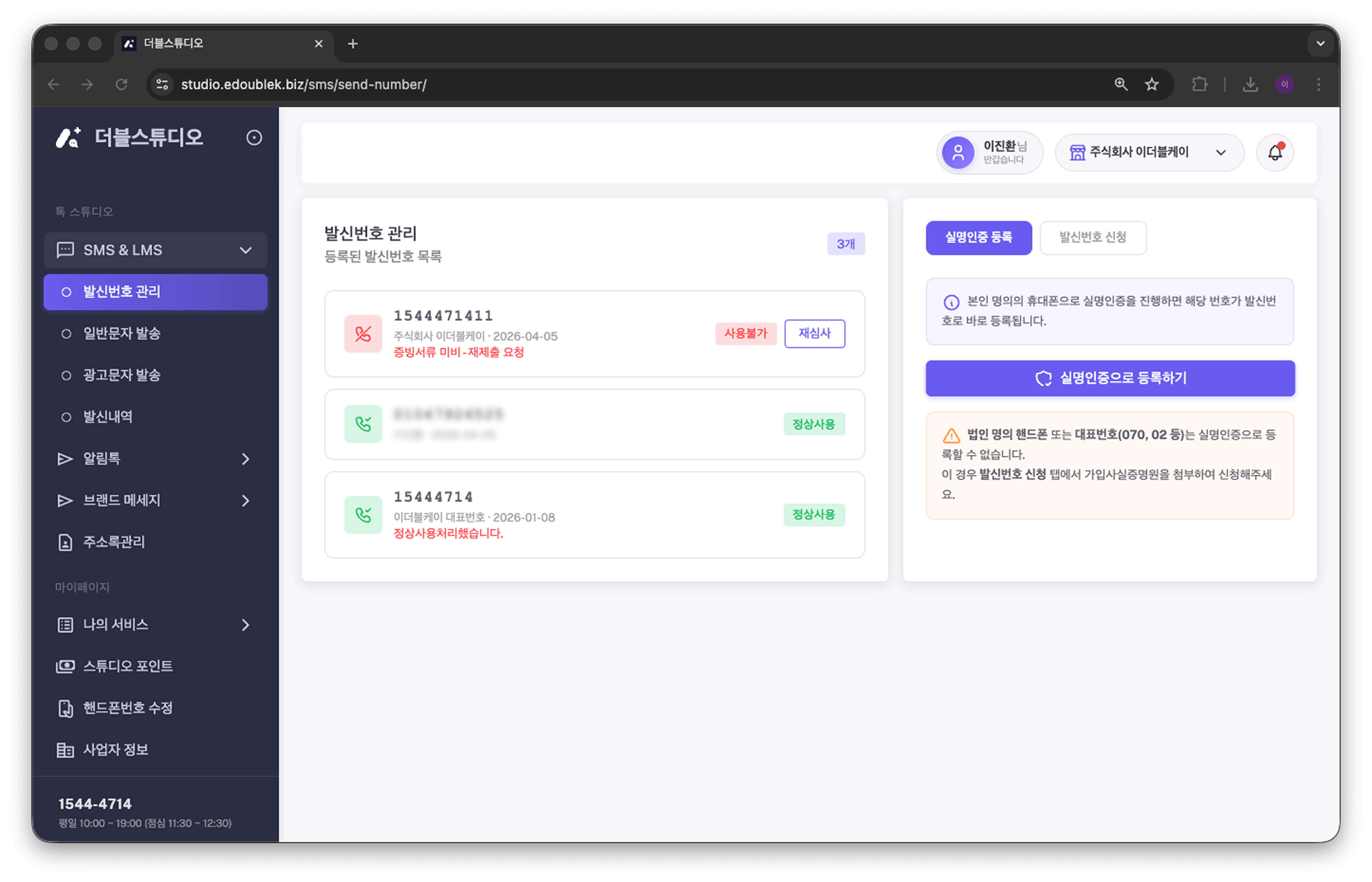Open the notification bell icon
The width and height of the screenshot is (1372, 882).
tap(1275, 152)
